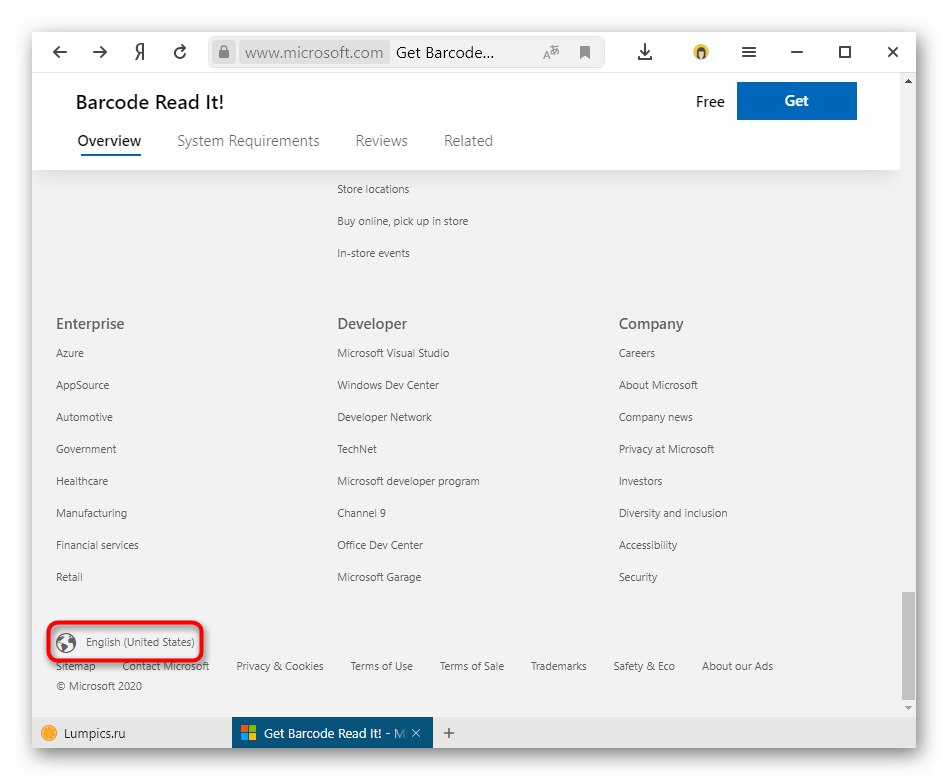Toggle the bookmark flag for this page
Screen dimensions: 948x780
tap(584, 51)
